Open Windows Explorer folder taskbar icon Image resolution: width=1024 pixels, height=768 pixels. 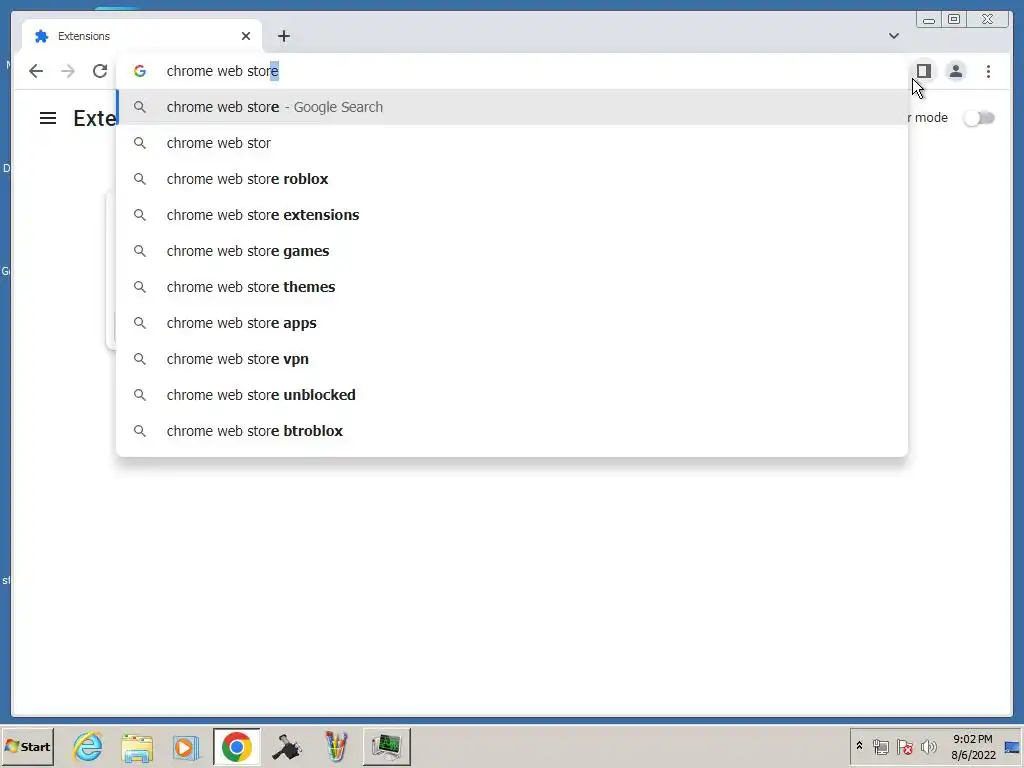137,746
